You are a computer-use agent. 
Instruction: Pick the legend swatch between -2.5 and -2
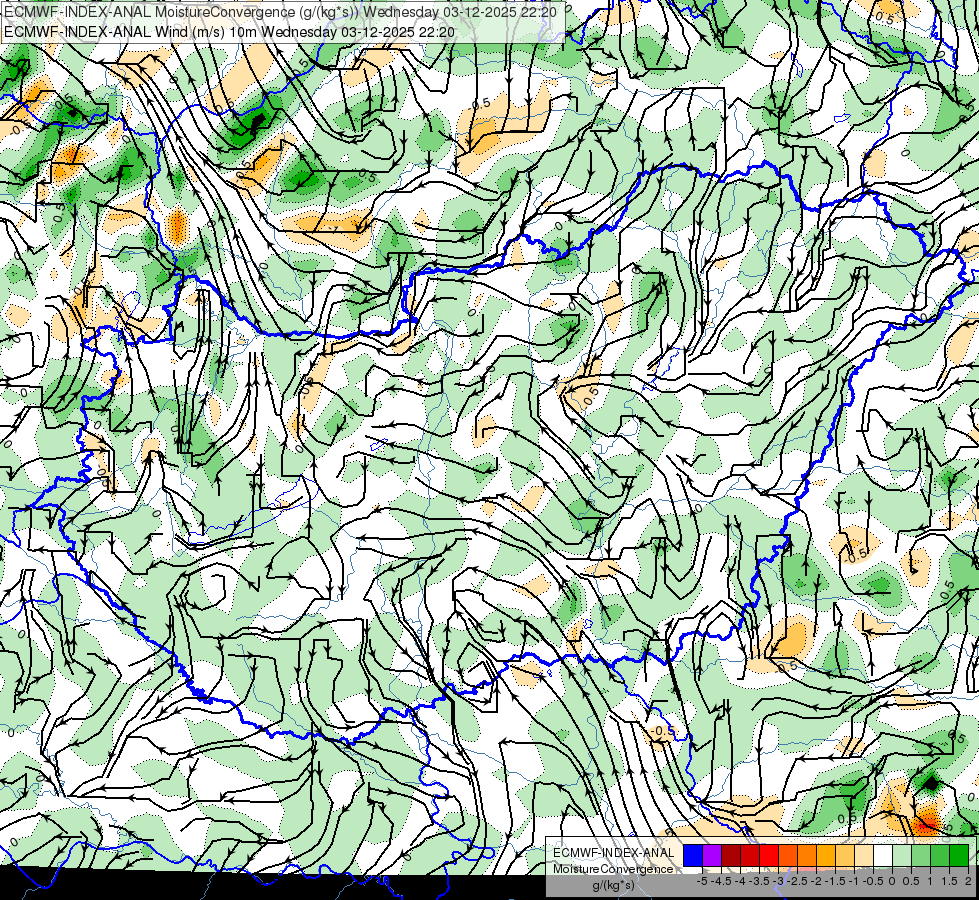(x=807, y=855)
